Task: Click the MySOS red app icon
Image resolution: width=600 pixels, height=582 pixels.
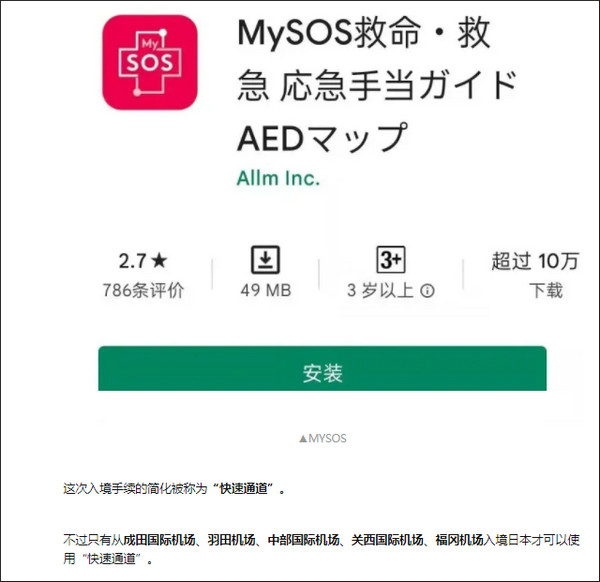Action: [x=150, y=62]
